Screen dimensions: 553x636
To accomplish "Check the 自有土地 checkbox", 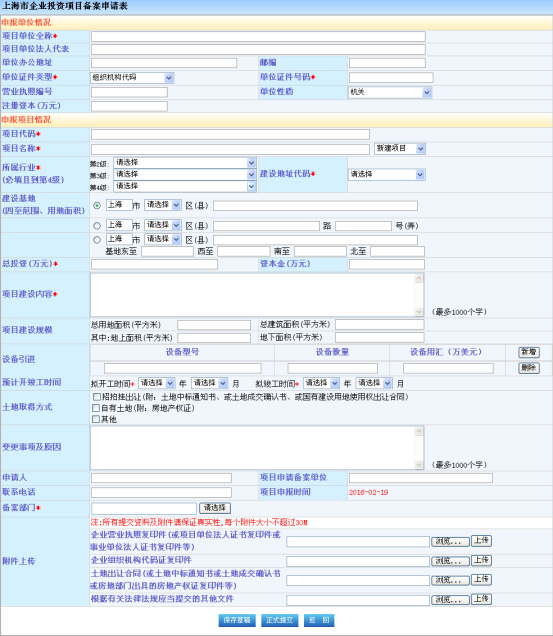I will [x=96, y=408].
